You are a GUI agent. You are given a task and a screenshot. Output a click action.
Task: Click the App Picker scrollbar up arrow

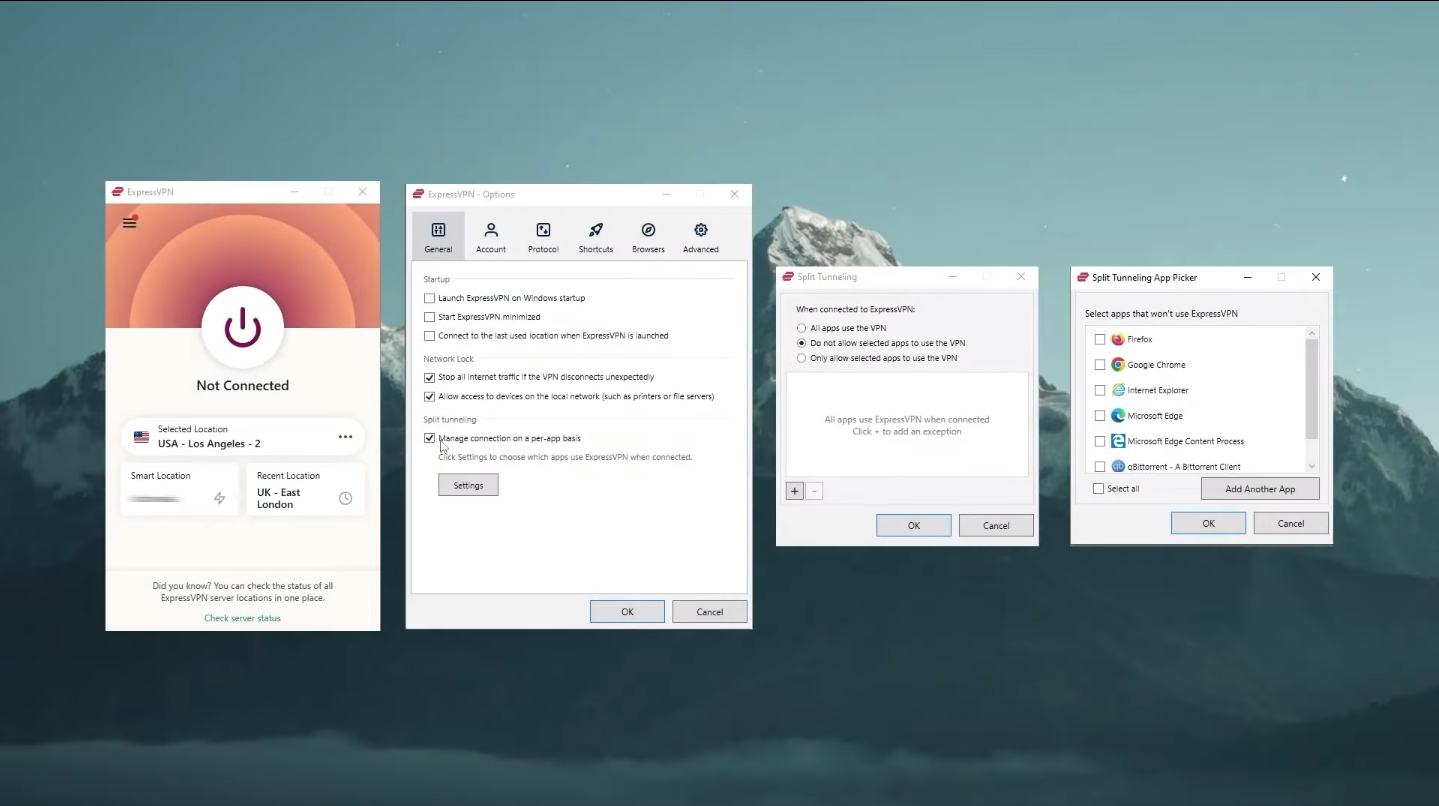[x=1312, y=333]
